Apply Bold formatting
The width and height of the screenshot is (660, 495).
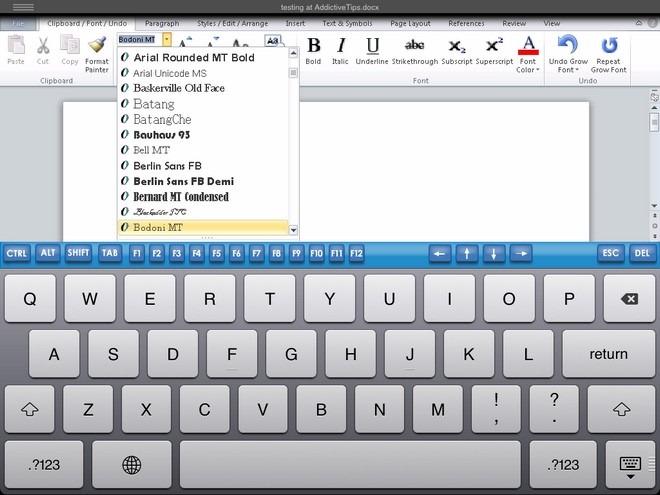click(x=313, y=46)
